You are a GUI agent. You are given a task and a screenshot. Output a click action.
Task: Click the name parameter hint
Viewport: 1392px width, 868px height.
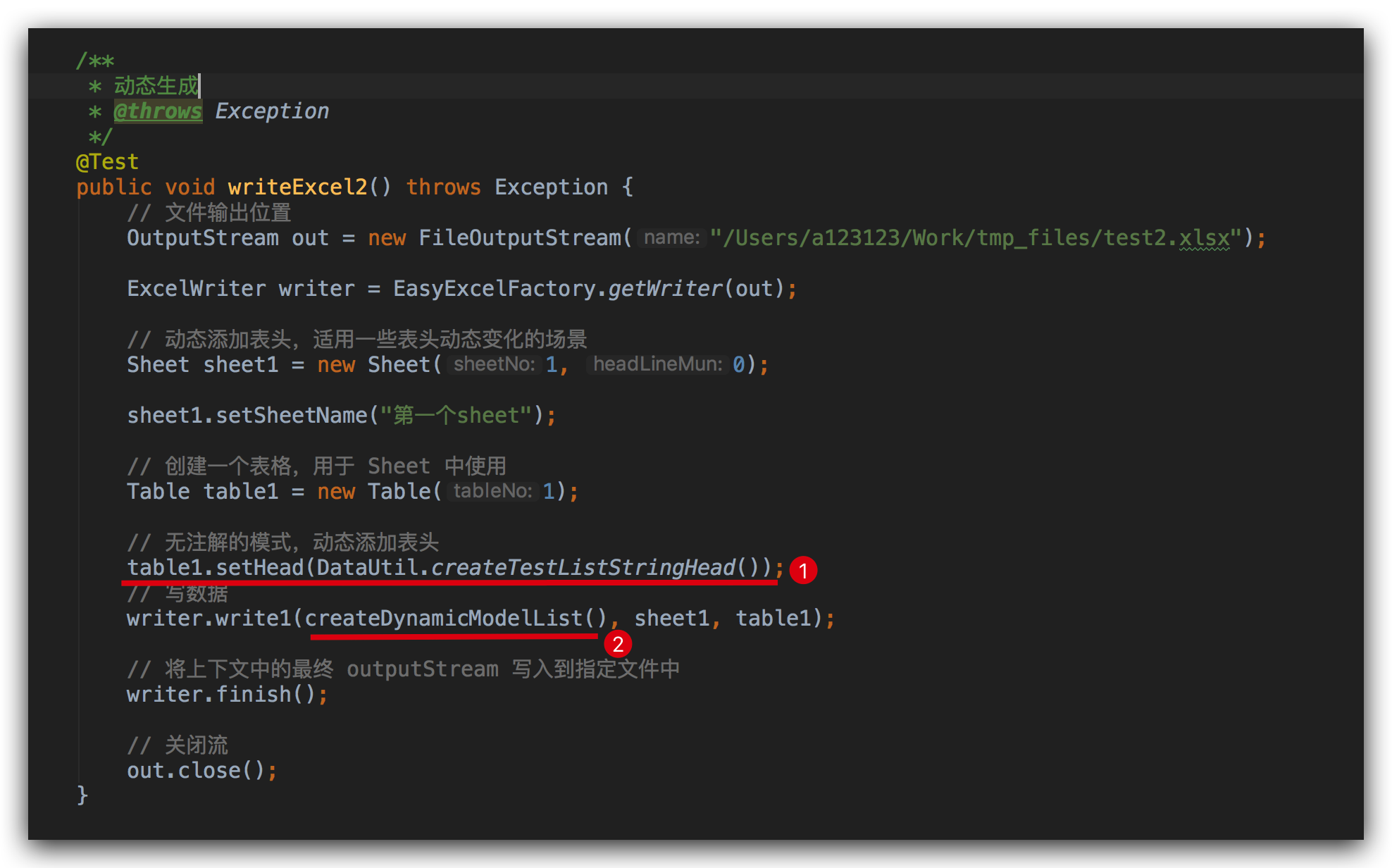[x=671, y=238]
